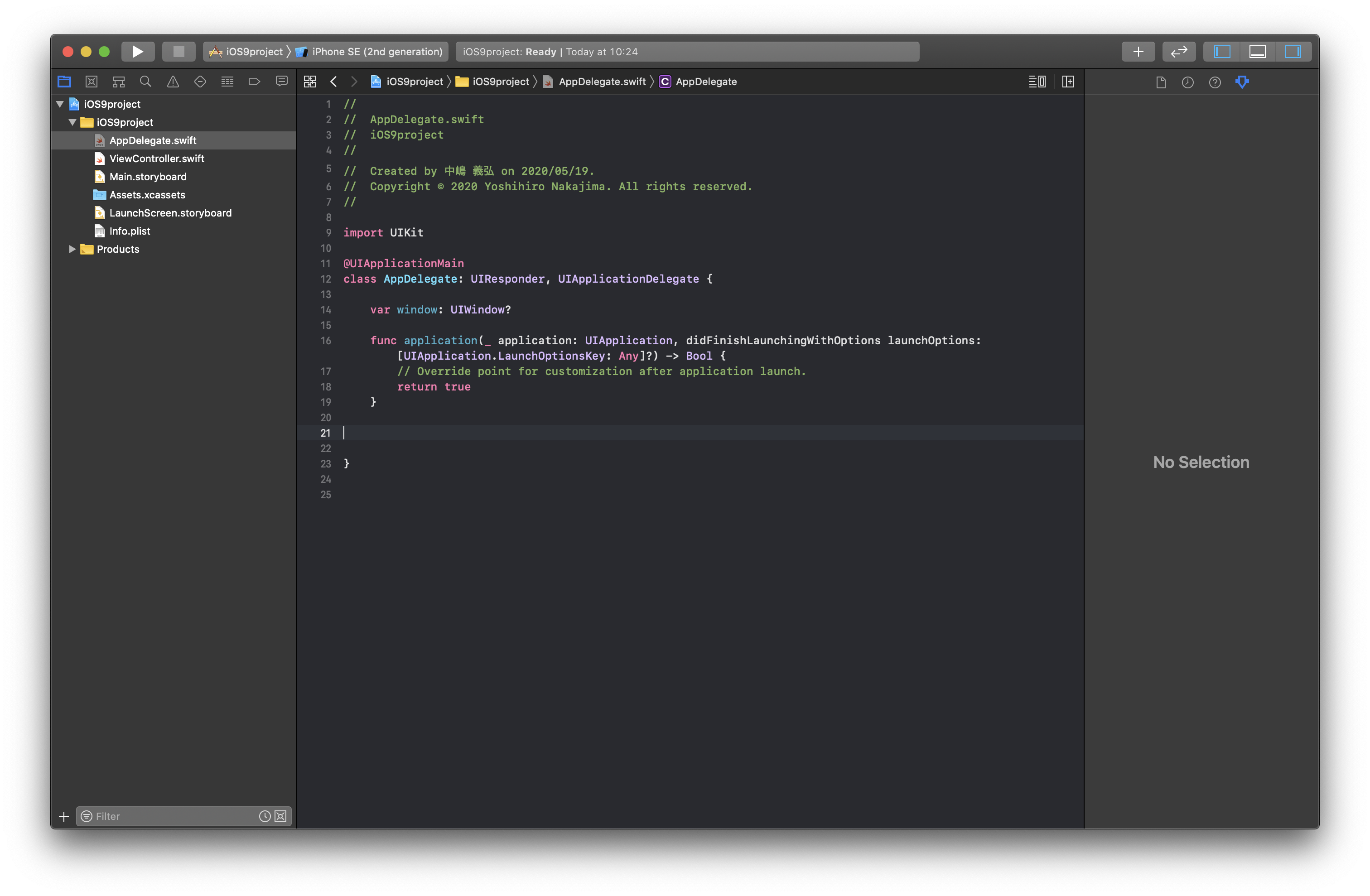Toggle the Debug area visibility
1370x896 pixels.
(x=1257, y=51)
